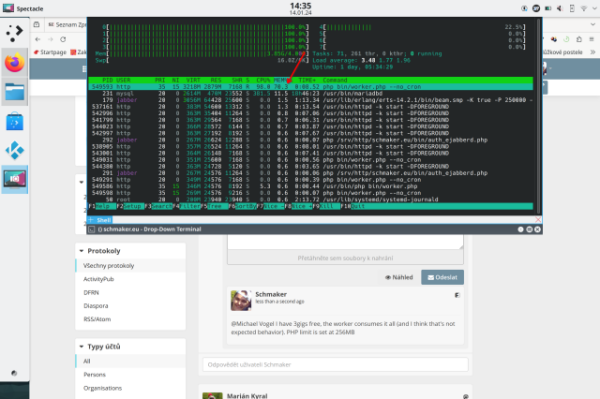
Task: Open the file manager dock icon
Action: pyautogui.click(x=15, y=92)
